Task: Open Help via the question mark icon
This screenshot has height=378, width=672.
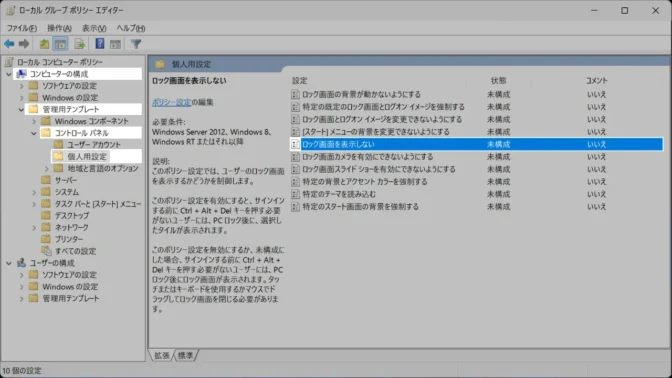Action: pyautogui.click(x=99, y=44)
